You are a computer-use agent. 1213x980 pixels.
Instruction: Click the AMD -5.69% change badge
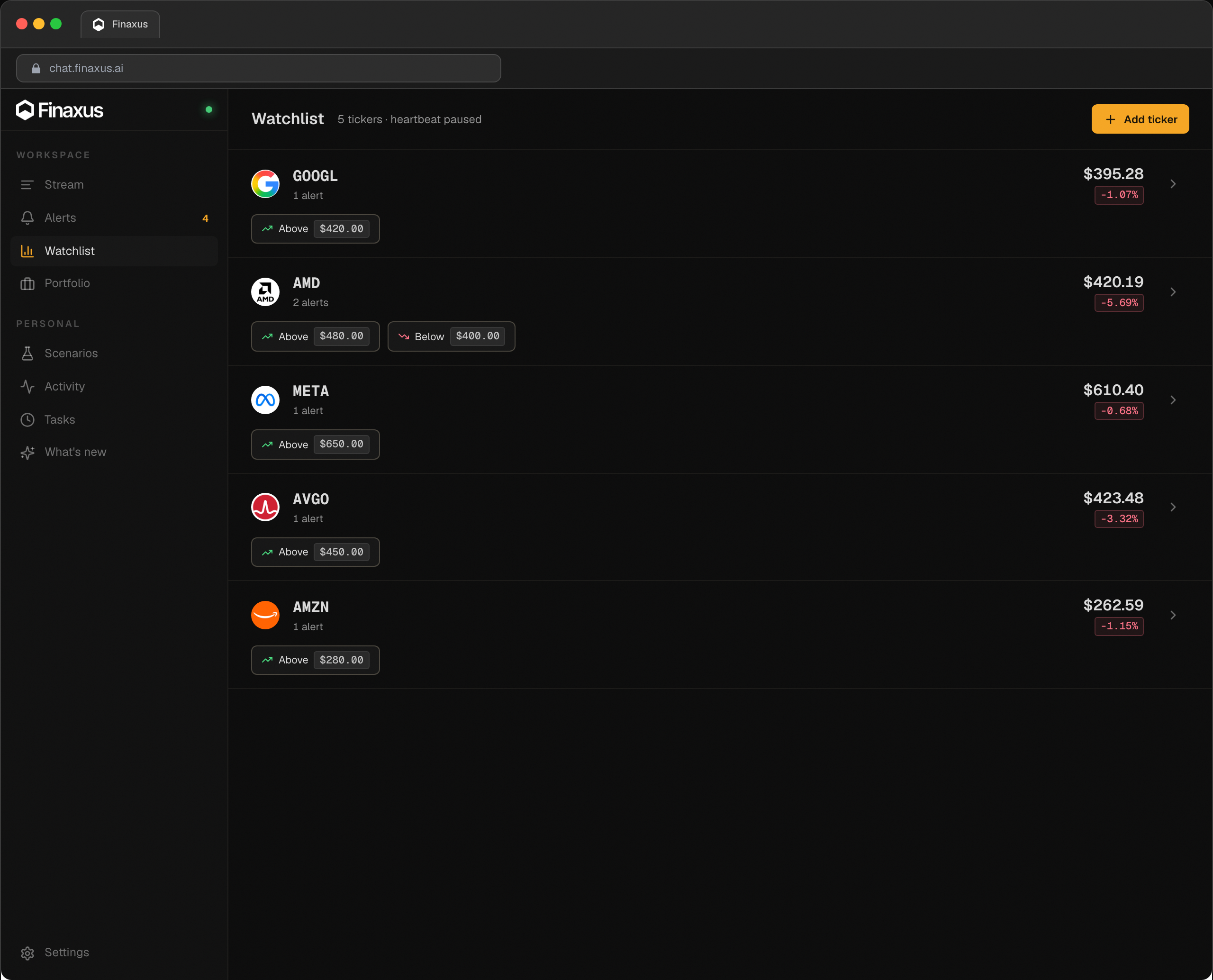[x=1119, y=303]
